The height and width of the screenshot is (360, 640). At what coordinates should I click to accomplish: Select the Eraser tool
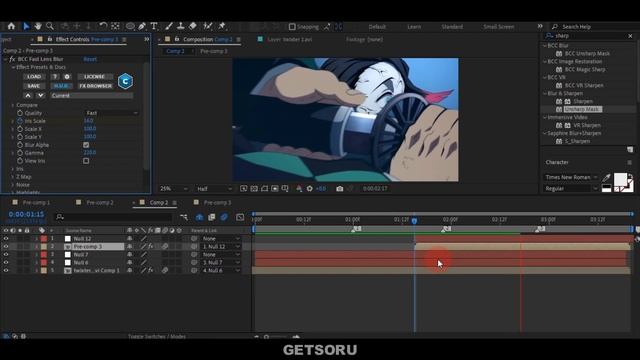point(193,26)
